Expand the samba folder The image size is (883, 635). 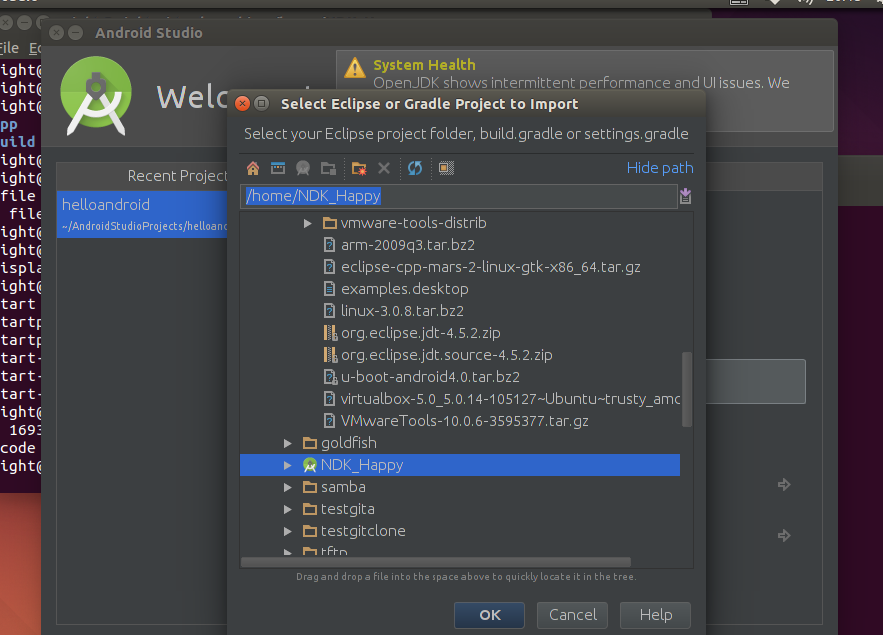click(288, 488)
